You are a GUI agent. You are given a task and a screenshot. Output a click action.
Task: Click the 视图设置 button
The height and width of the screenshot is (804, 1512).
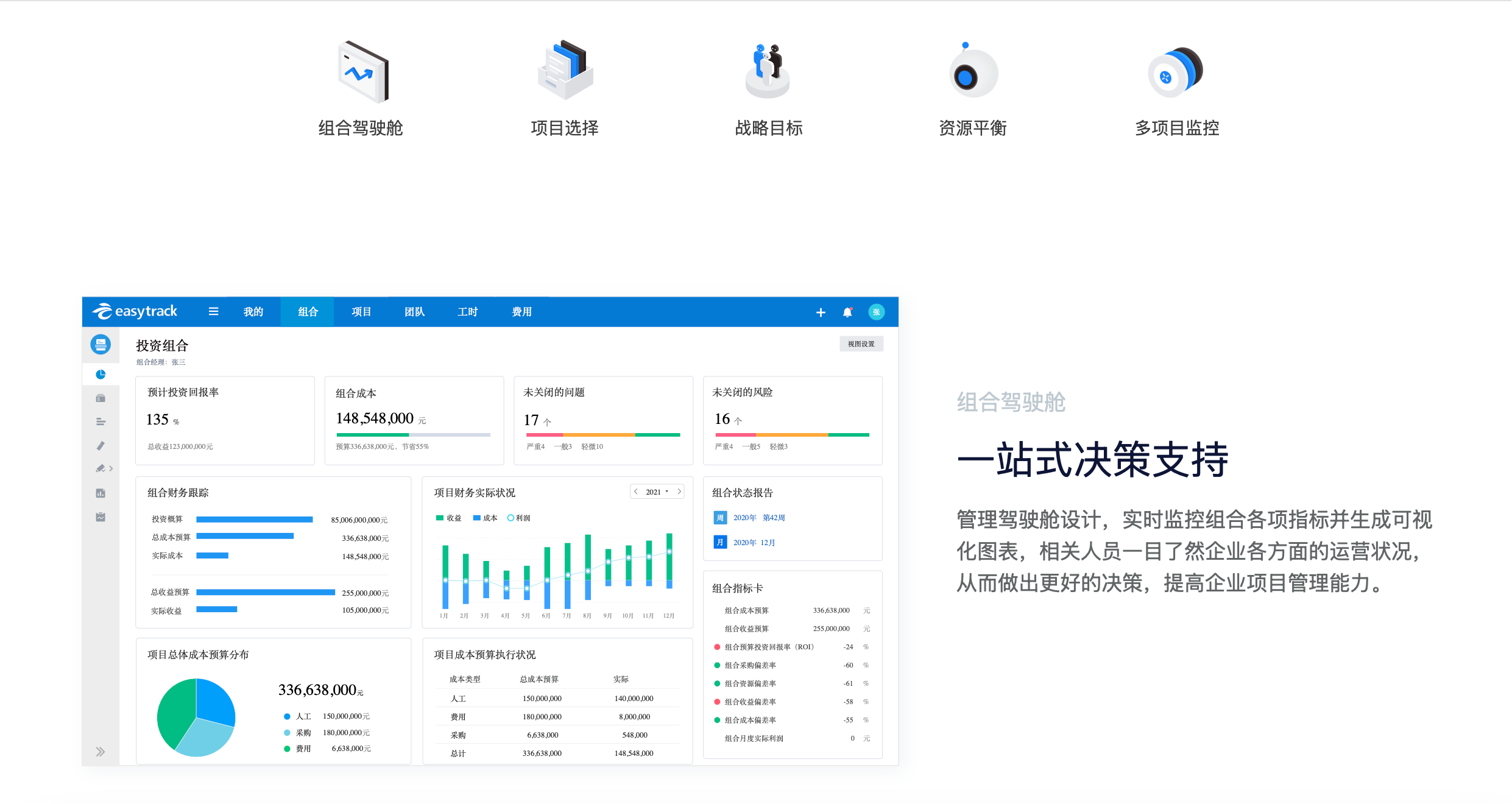861,344
